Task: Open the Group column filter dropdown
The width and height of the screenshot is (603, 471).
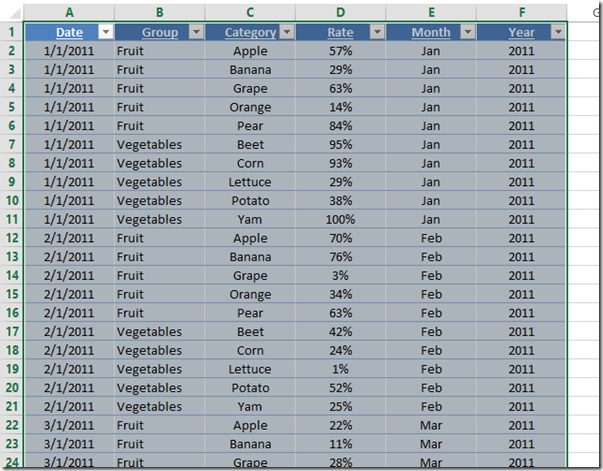Action: coord(196,32)
